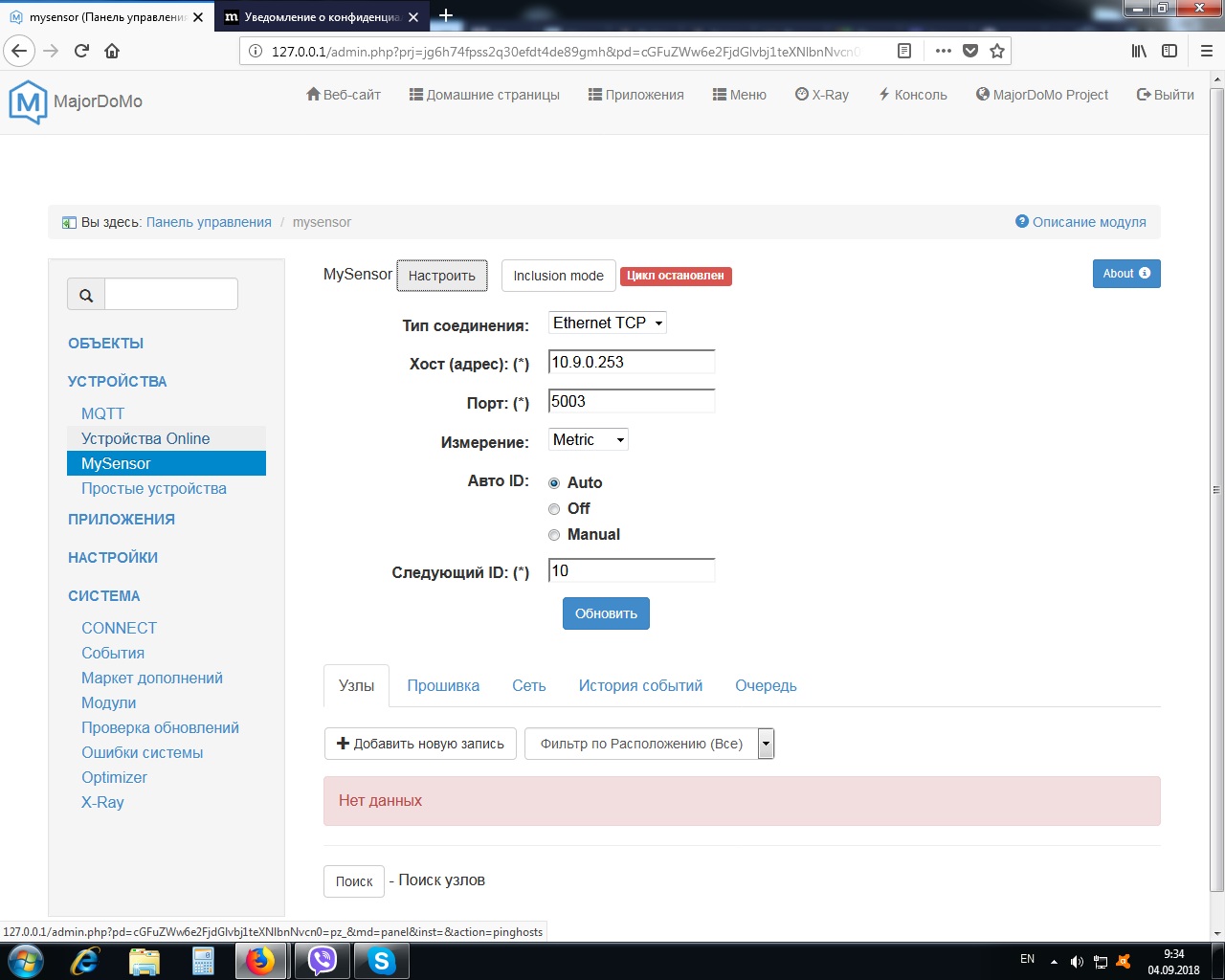Image resolution: width=1225 pixels, height=980 pixels.
Task: Switch to Уведомление о конфиденциальности browser tab
Action: (x=323, y=17)
